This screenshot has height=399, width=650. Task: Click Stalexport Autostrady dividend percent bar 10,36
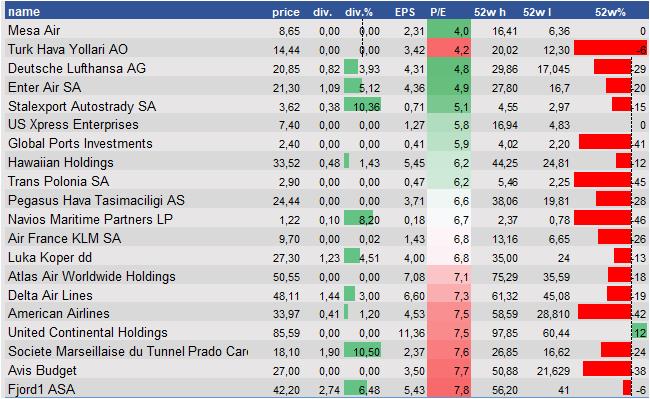pyautogui.click(x=362, y=104)
